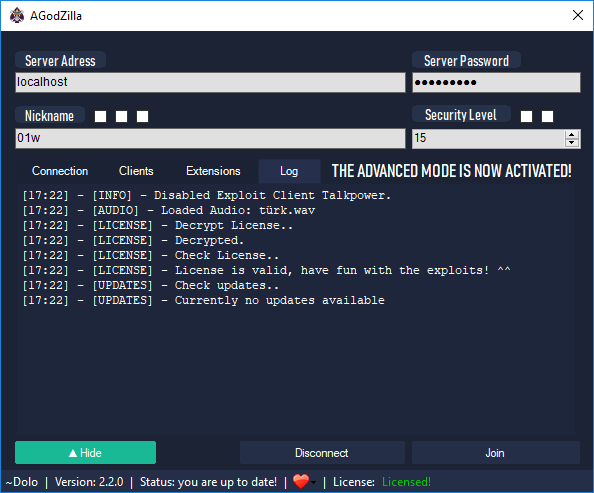Image resolution: width=594 pixels, height=493 pixels.
Task: Click the Security Level value field 15
Action: click(488, 138)
